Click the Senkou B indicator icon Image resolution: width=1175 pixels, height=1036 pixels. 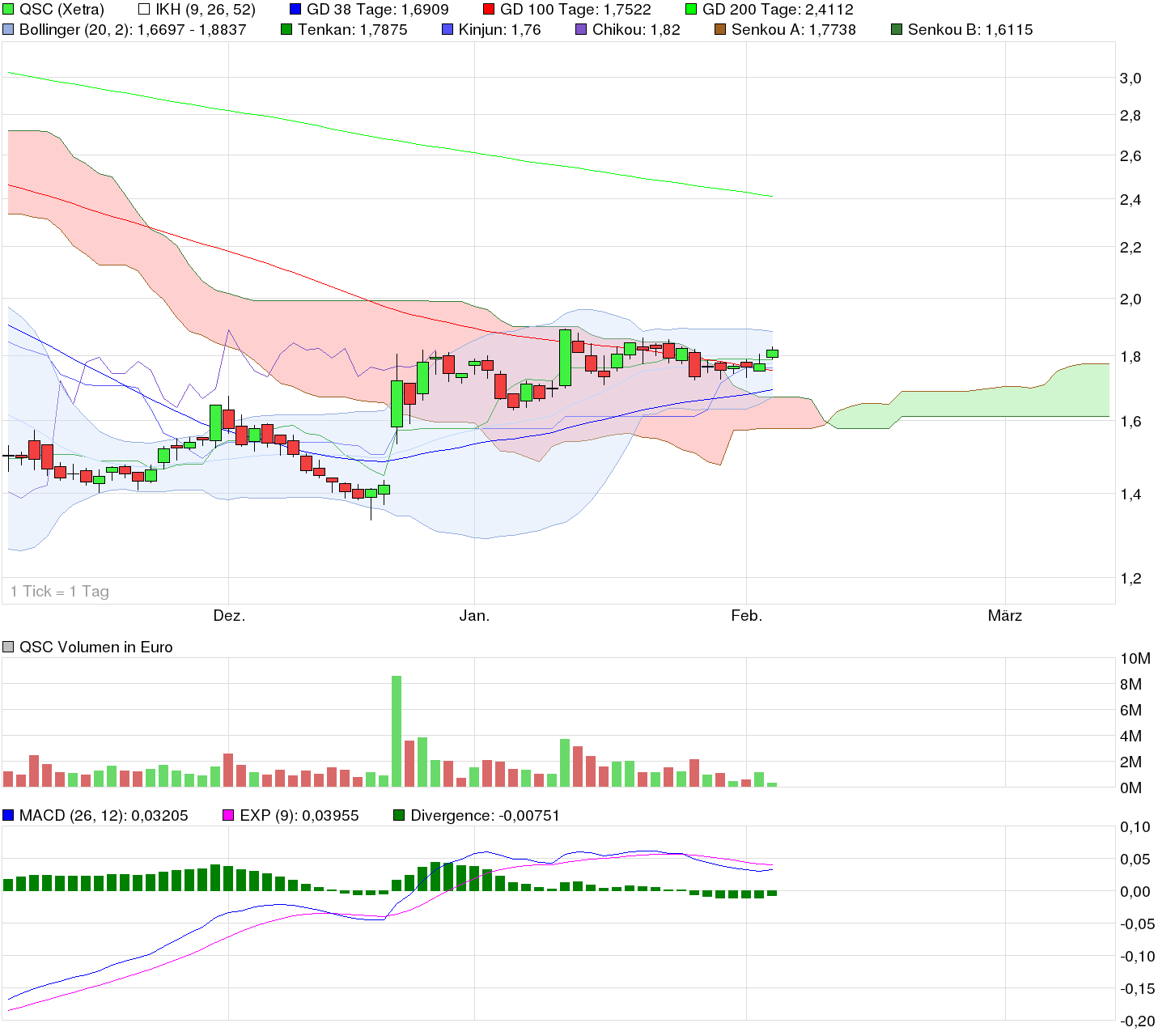pyautogui.click(x=895, y=29)
